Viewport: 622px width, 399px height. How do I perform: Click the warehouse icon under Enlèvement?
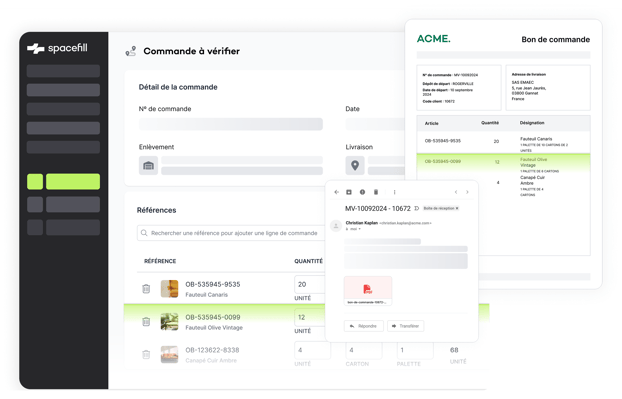tap(148, 165)
